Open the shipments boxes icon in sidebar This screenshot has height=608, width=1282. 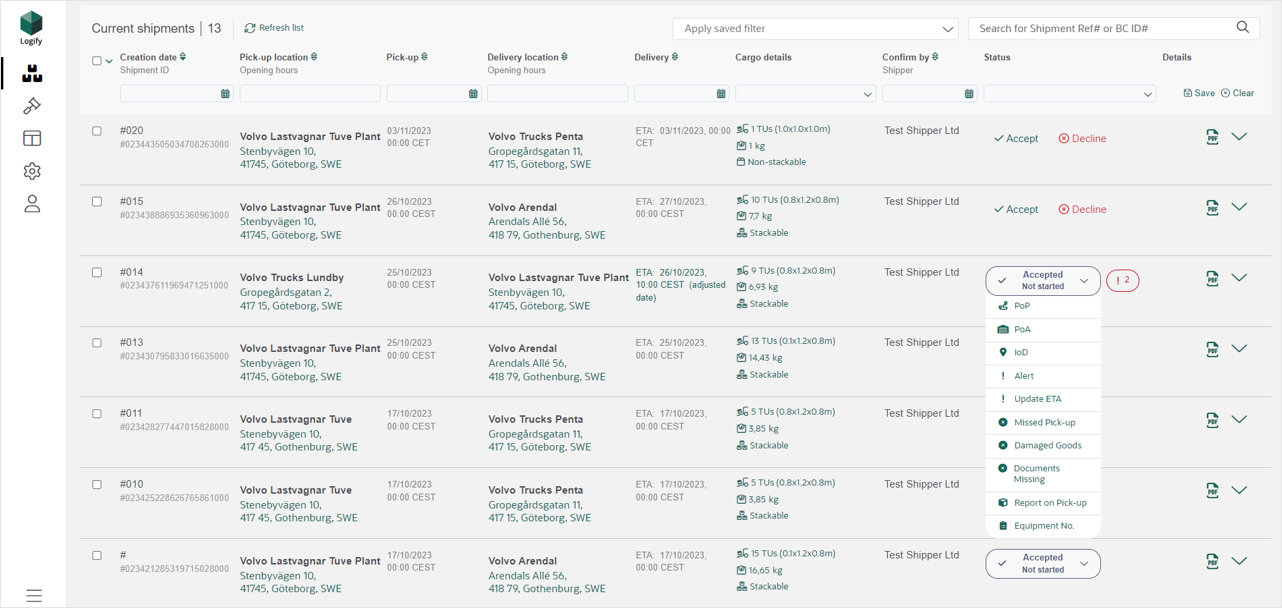click(x=32, y=73)
